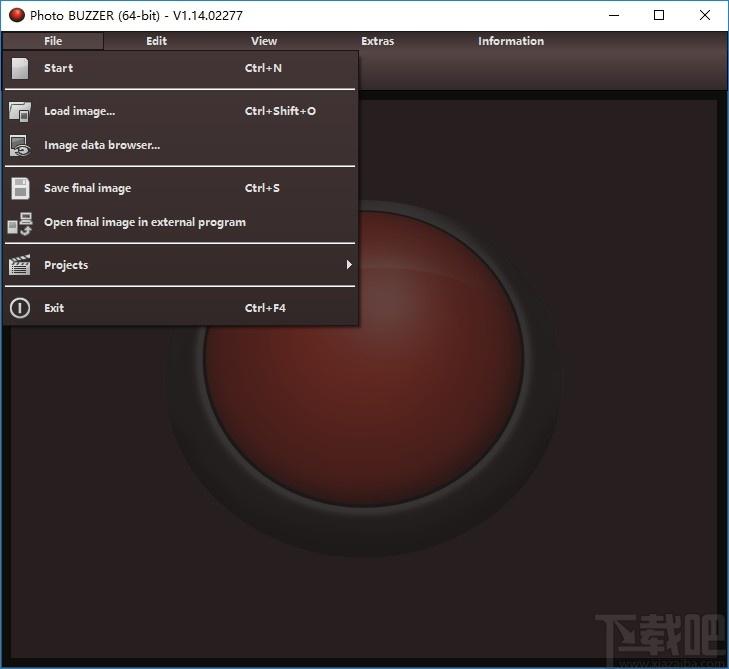Minimize the Photo BUZZER window

coord(614,15)
